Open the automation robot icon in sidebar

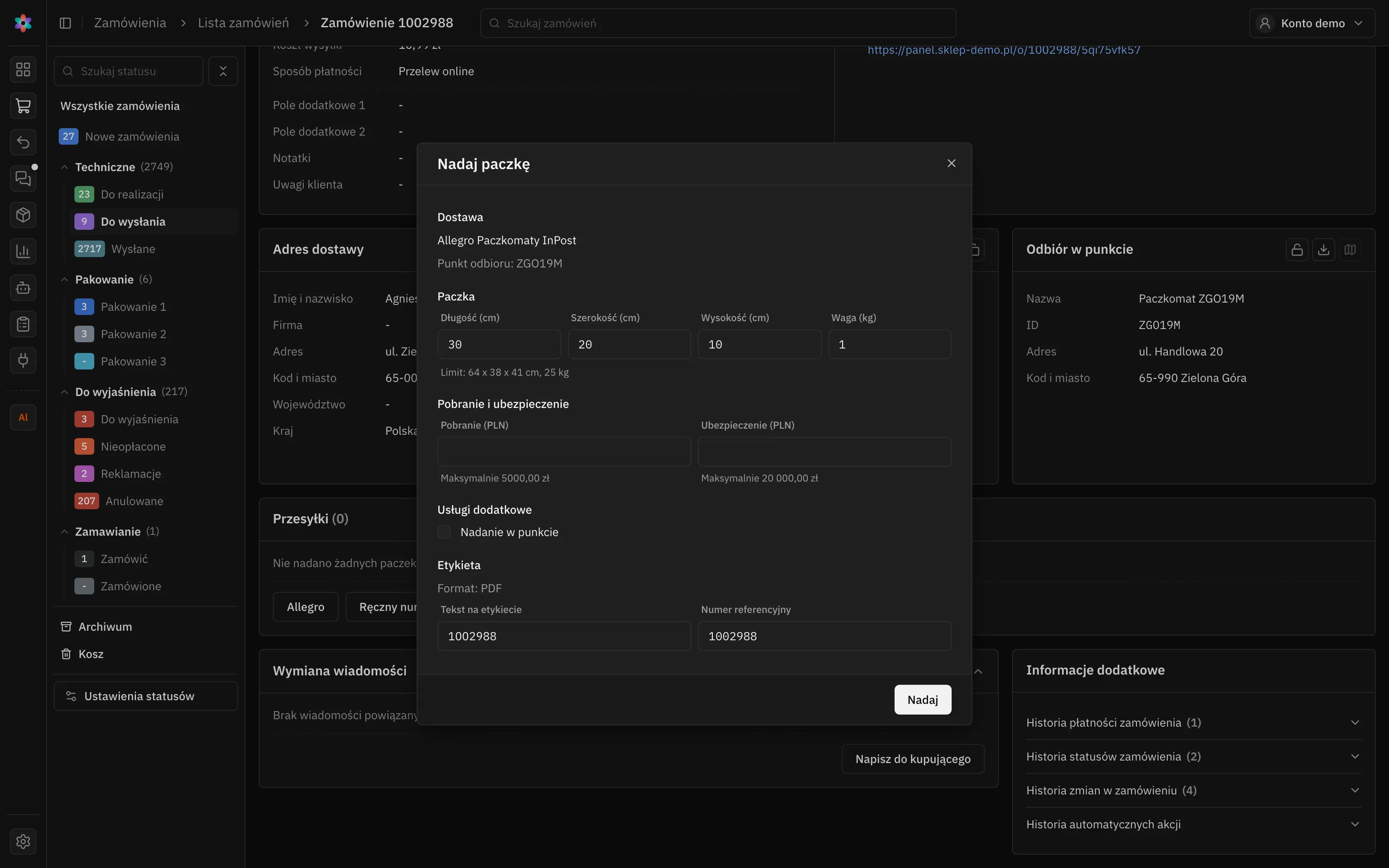point(23,288)
